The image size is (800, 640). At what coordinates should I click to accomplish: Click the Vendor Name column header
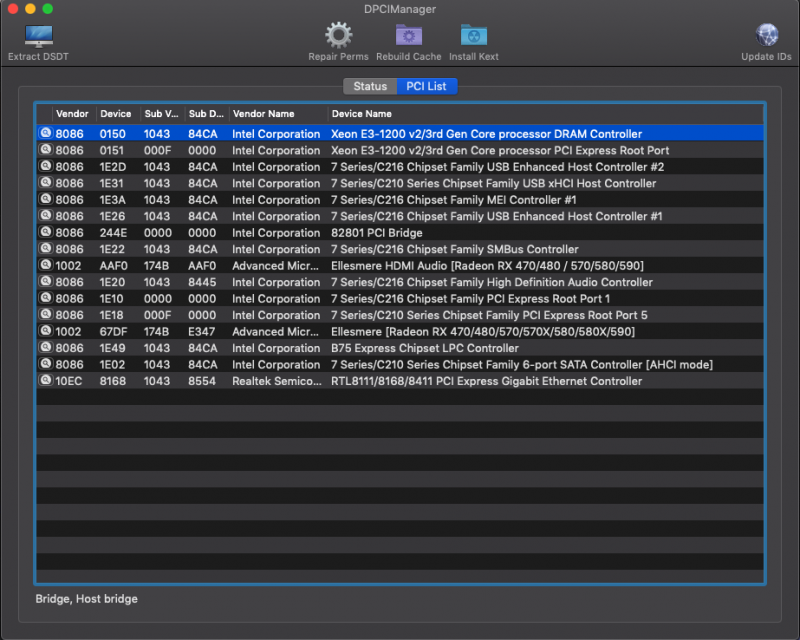coord(263,114)
